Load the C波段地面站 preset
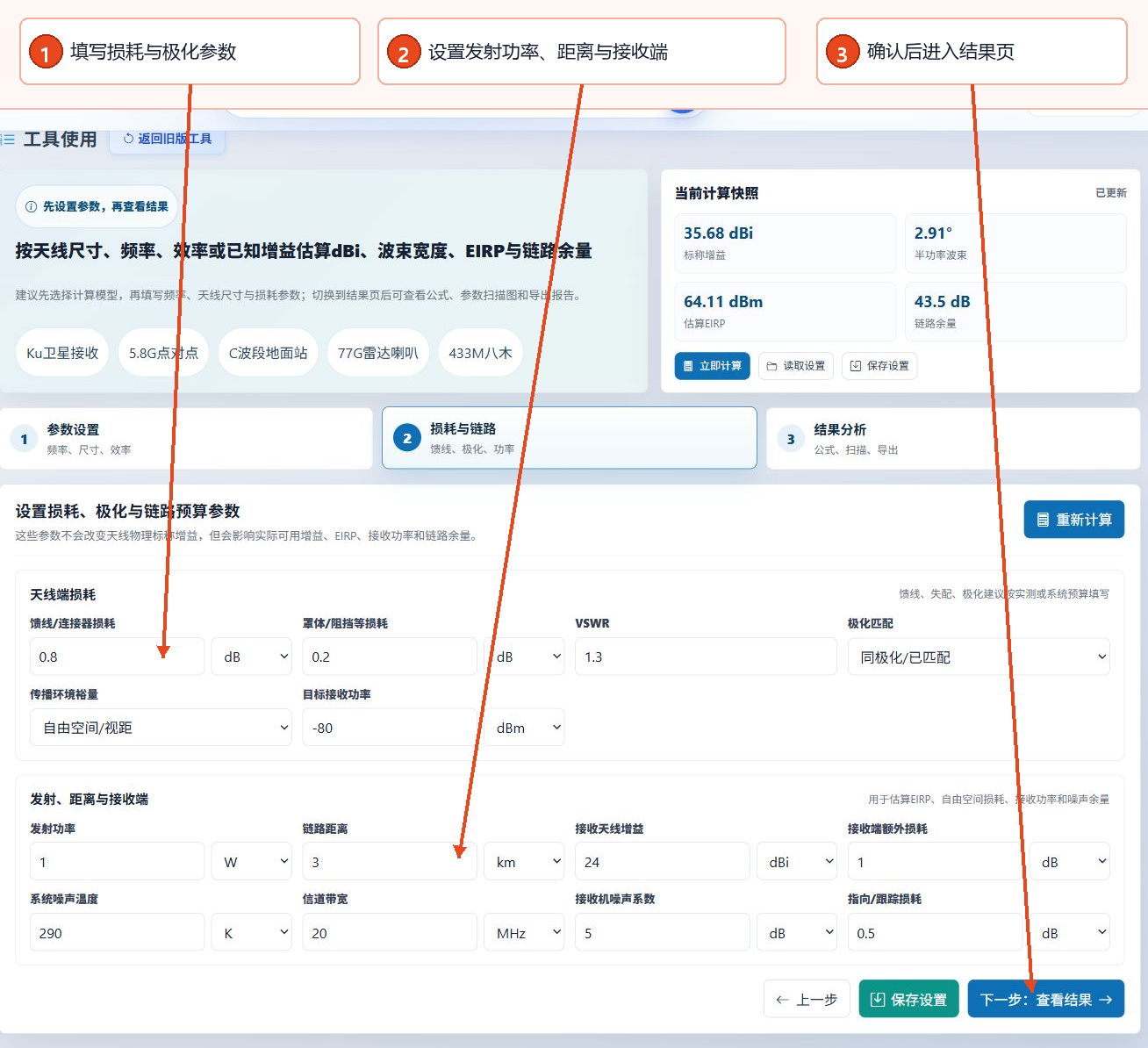Viewport: 1148px width, 1048px height. (268, 353)
